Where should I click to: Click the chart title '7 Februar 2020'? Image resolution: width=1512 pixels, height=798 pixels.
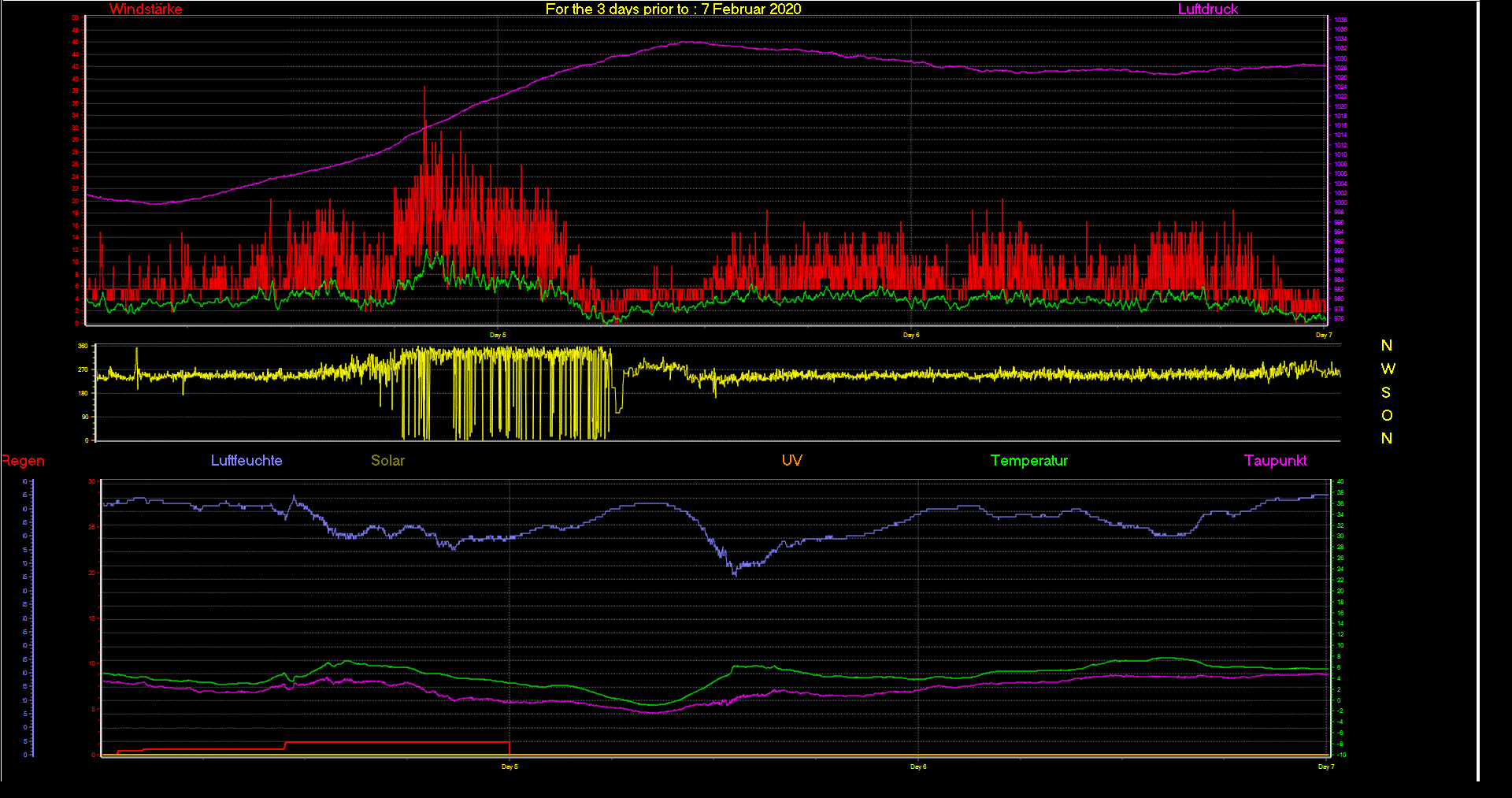pos(751,9)
